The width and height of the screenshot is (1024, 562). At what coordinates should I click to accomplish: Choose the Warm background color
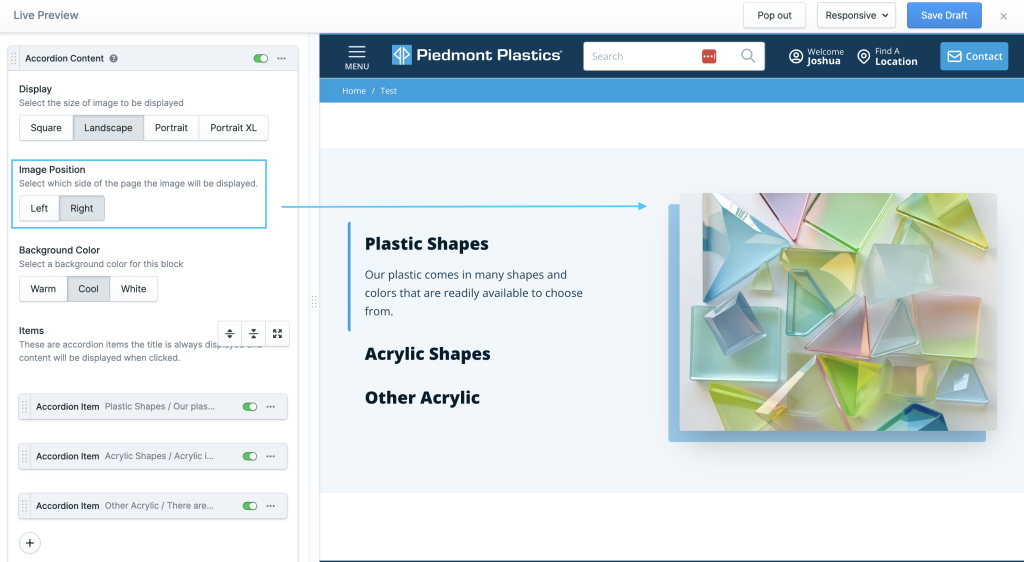coord(43,289)
